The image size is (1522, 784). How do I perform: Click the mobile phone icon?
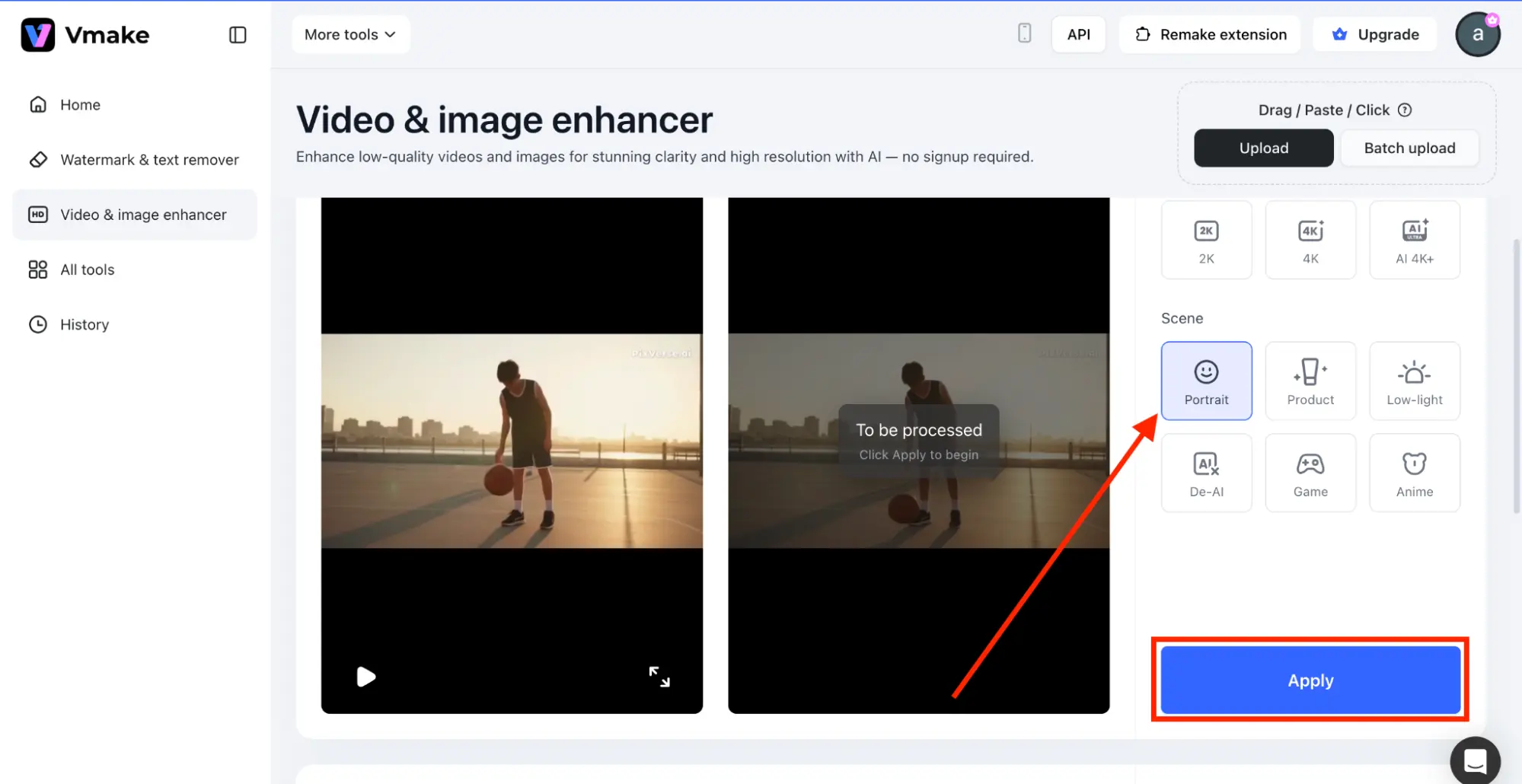coord(1024,33)
